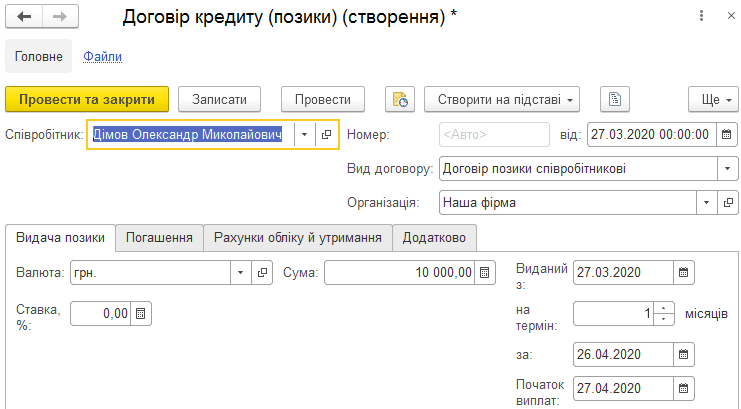Open calendar for the Виданий з date
The width and height of the screenshot is (741, 409).
pos(683,273)
